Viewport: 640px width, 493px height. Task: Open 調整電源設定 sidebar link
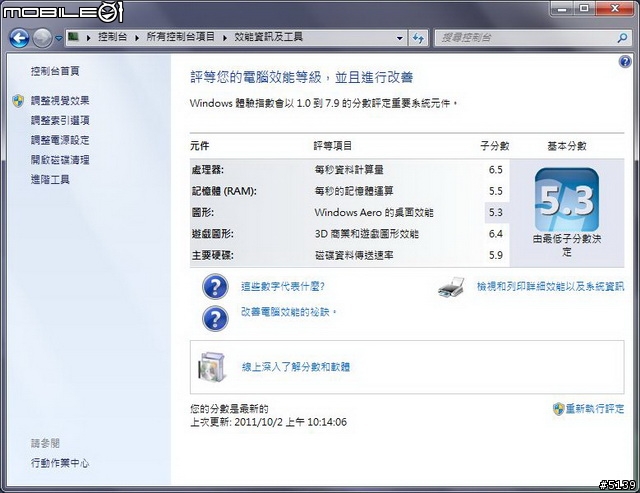(x=60, y=140)
